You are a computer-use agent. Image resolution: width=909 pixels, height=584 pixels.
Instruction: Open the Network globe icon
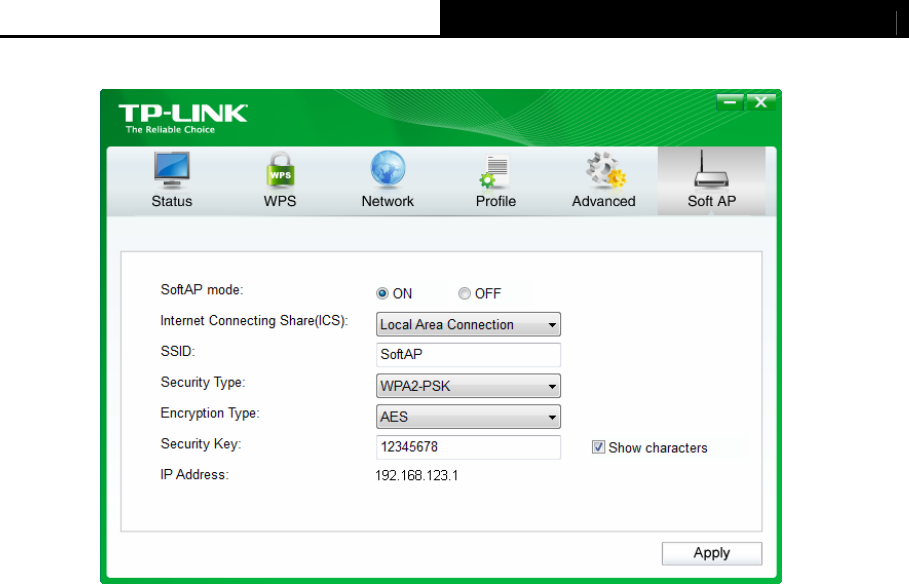click(388, 169)
